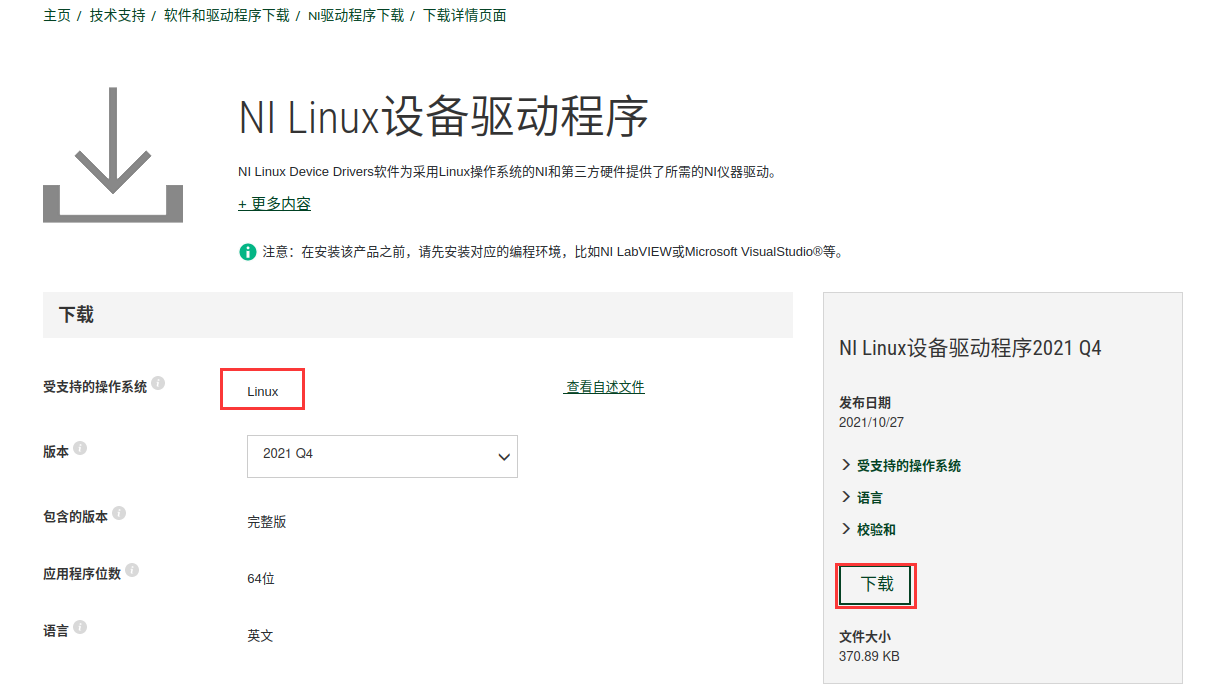The width and height of the screenshot is (1212, 697).
Task: Expand 语言 section in the right panel
Action: (x=863, y=498)
